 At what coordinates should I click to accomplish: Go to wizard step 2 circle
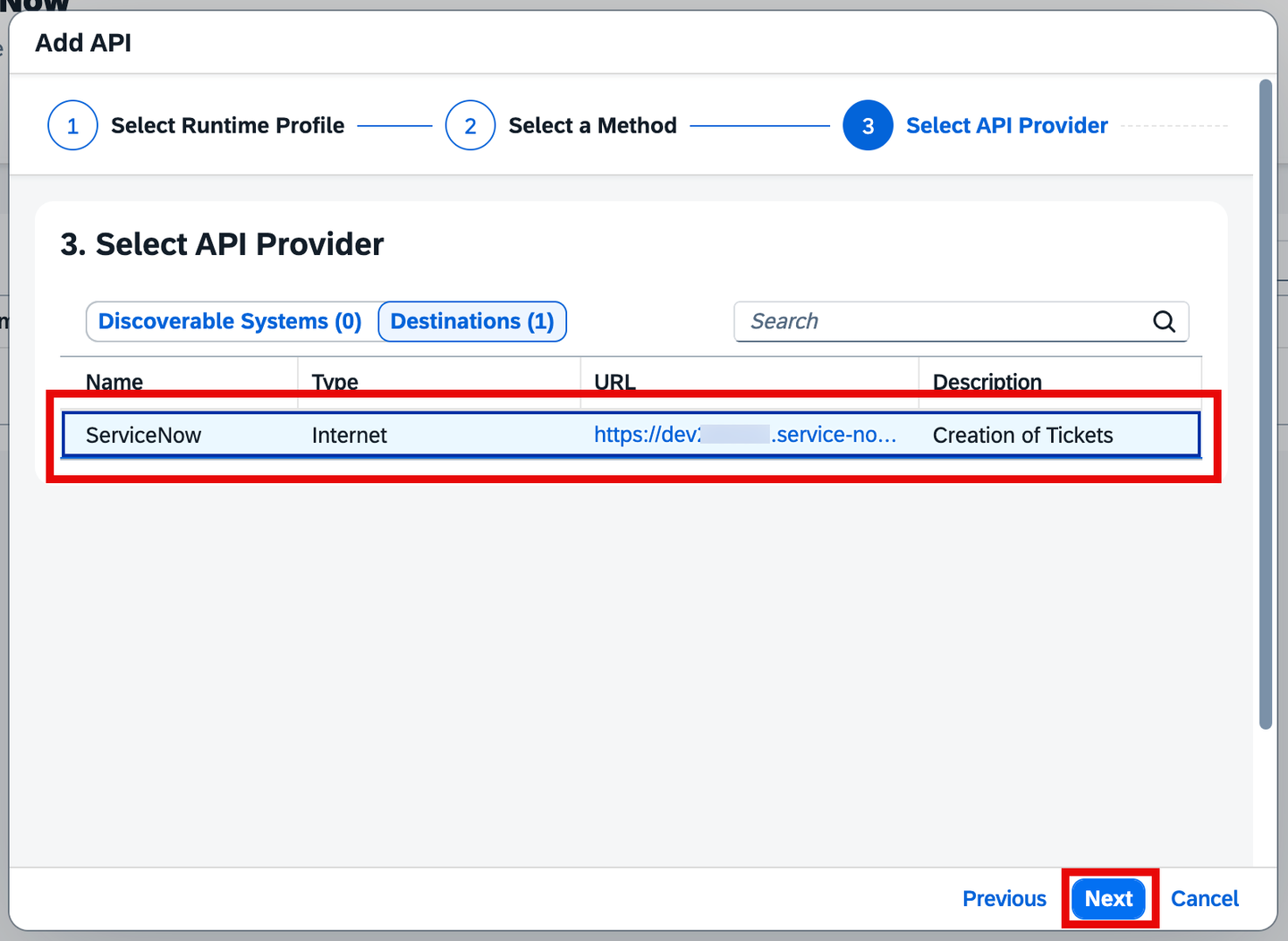coord(470,125)
